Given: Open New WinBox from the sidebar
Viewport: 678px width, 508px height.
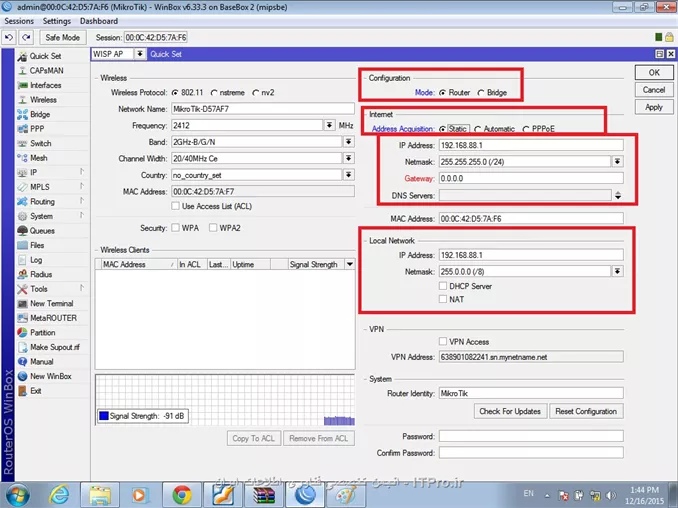Looking at the screenshot, I should [x=51, y=376].
